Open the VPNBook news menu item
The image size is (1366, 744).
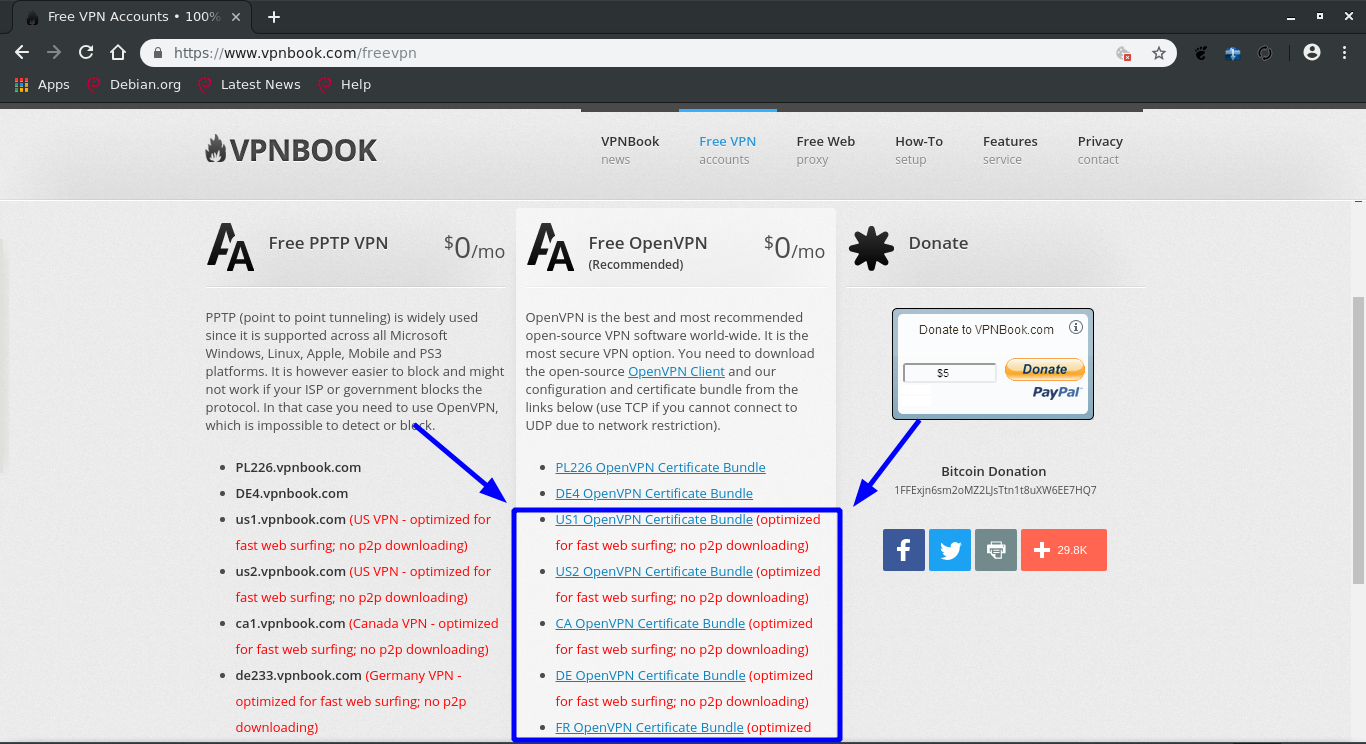click(630, 150)
